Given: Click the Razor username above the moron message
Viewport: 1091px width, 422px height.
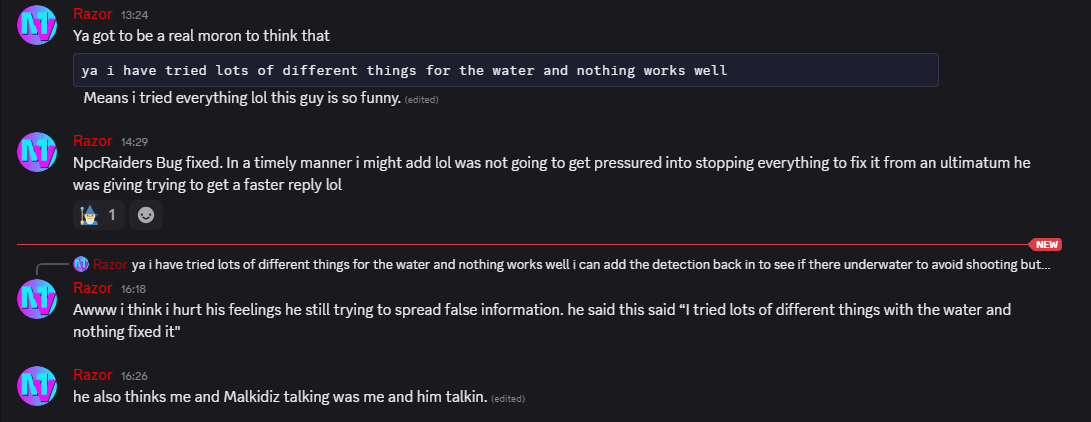Looking at the screenshot, I should click(93, 14).
